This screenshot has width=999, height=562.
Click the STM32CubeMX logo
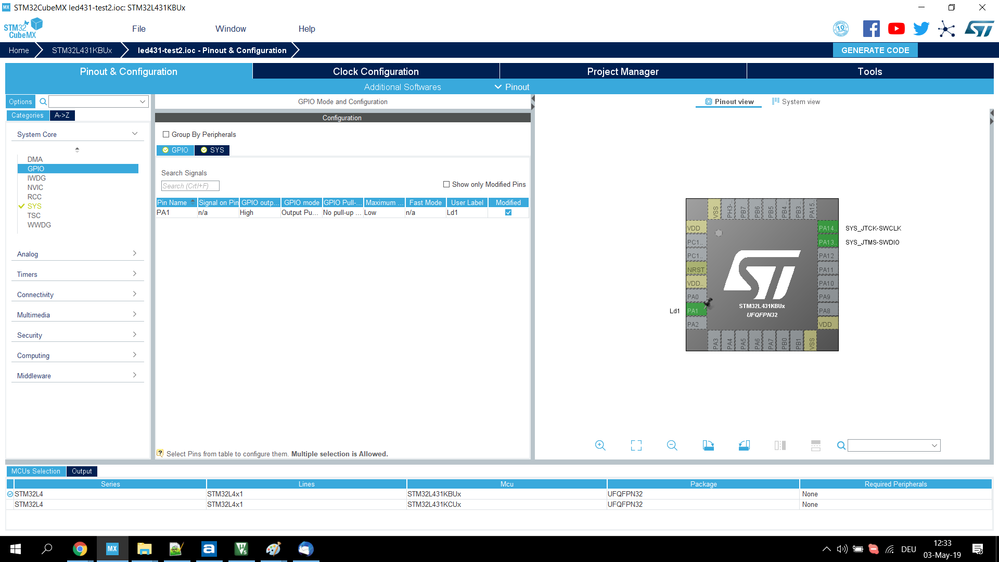tap(24, 29)
